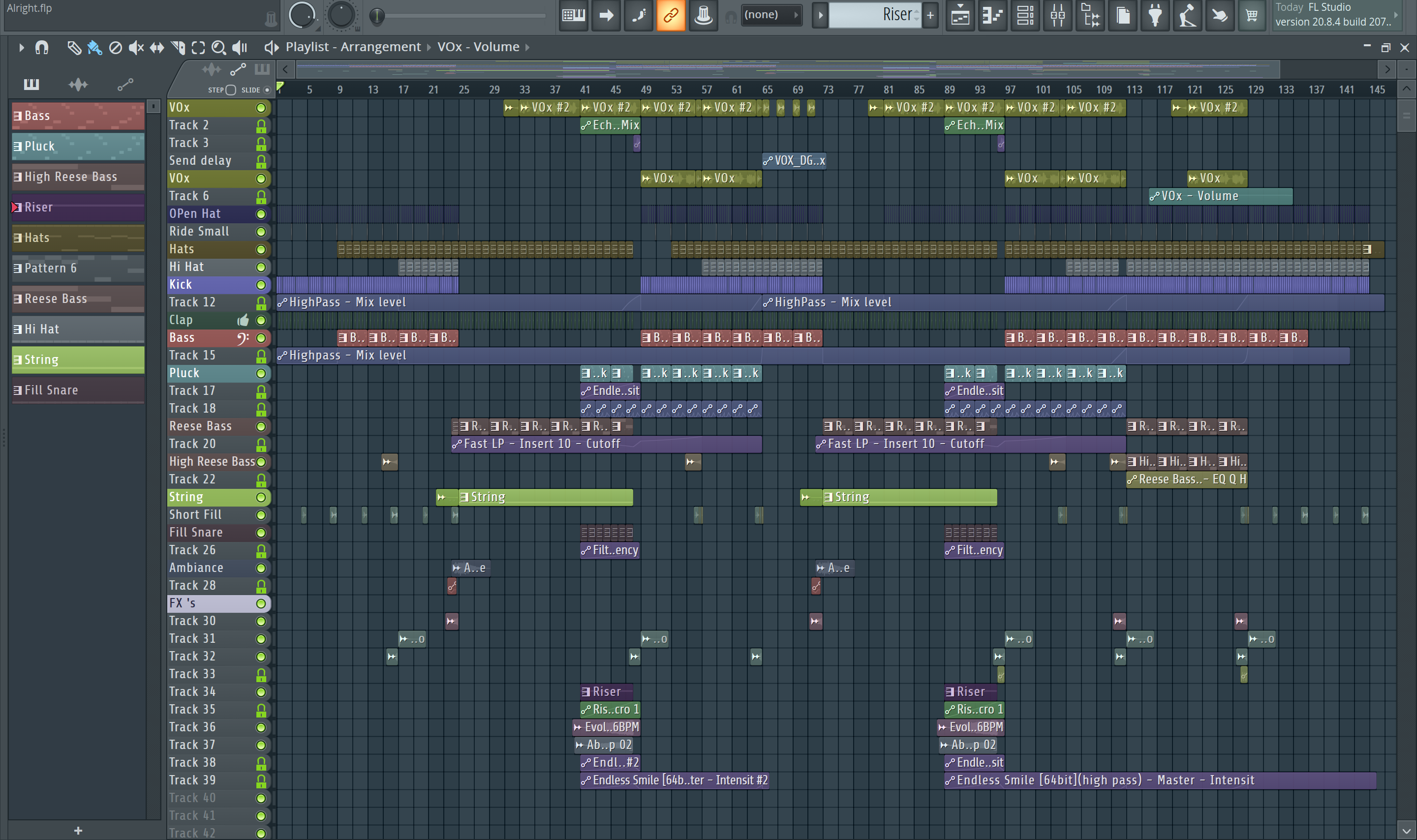Select the VOX_DG..x clip on Send delay
Screen dimensions: 1417x840
click(x=794, y=161)
